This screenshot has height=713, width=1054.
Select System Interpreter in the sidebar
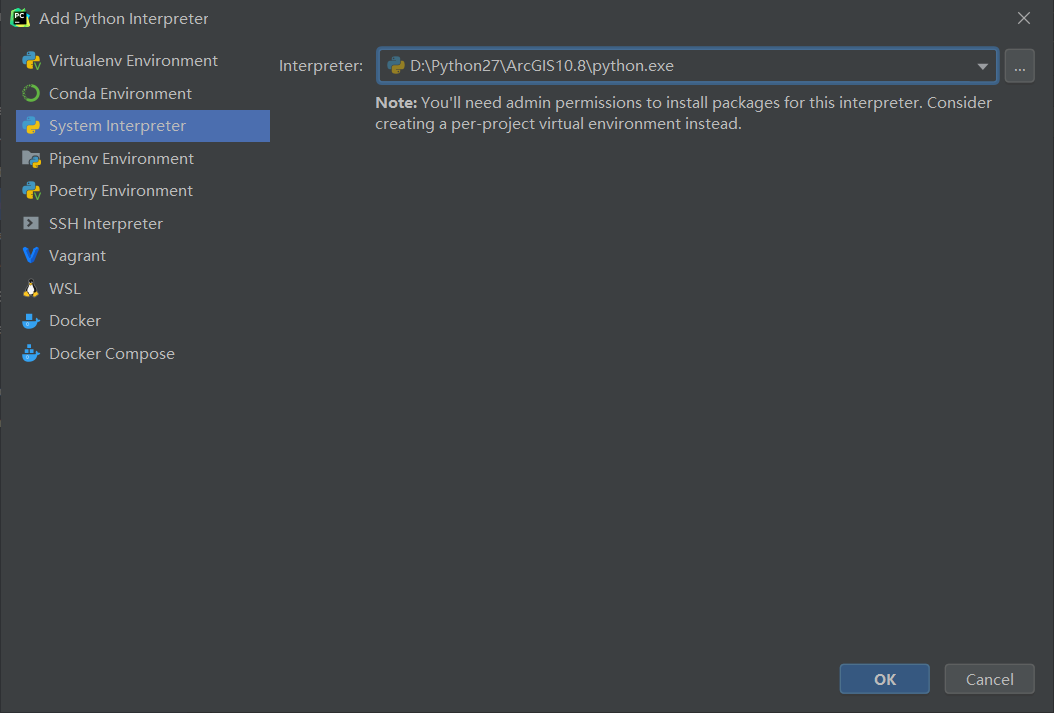click(x=117, y=126)
